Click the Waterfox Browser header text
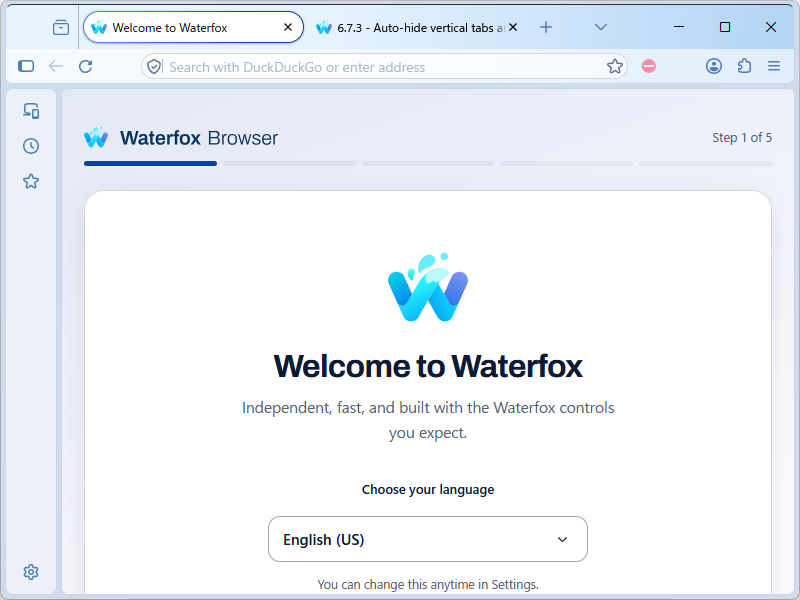Screen dimensions: 800x600 [199, 138]
